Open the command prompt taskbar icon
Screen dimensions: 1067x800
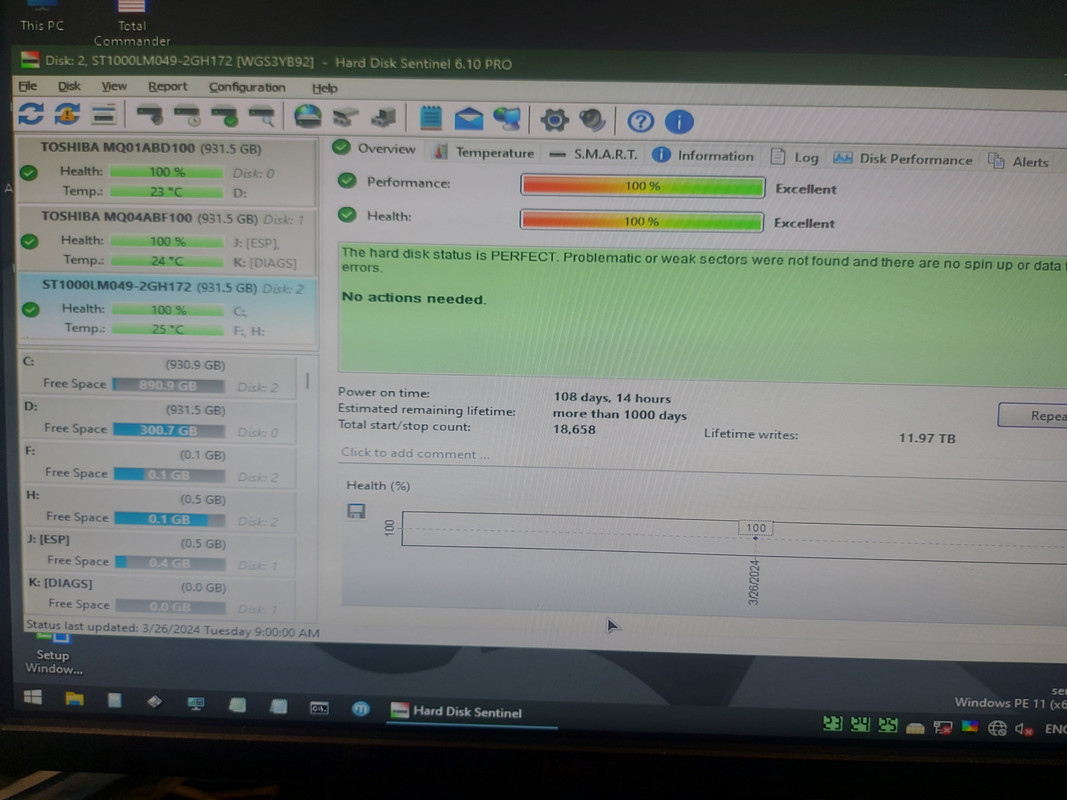[319, 707]
